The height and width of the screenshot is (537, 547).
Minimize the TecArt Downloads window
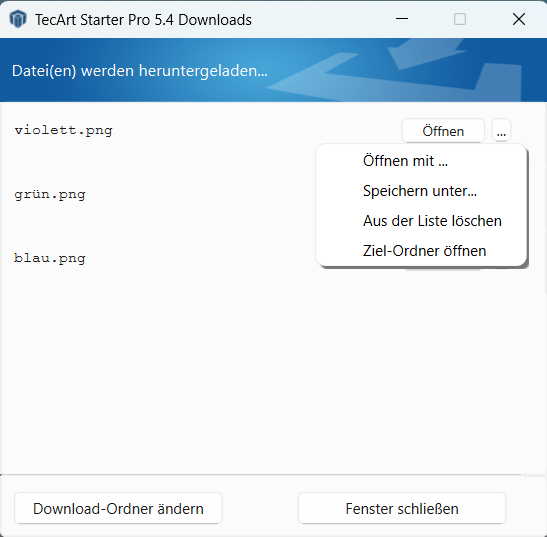click(402, 19)
